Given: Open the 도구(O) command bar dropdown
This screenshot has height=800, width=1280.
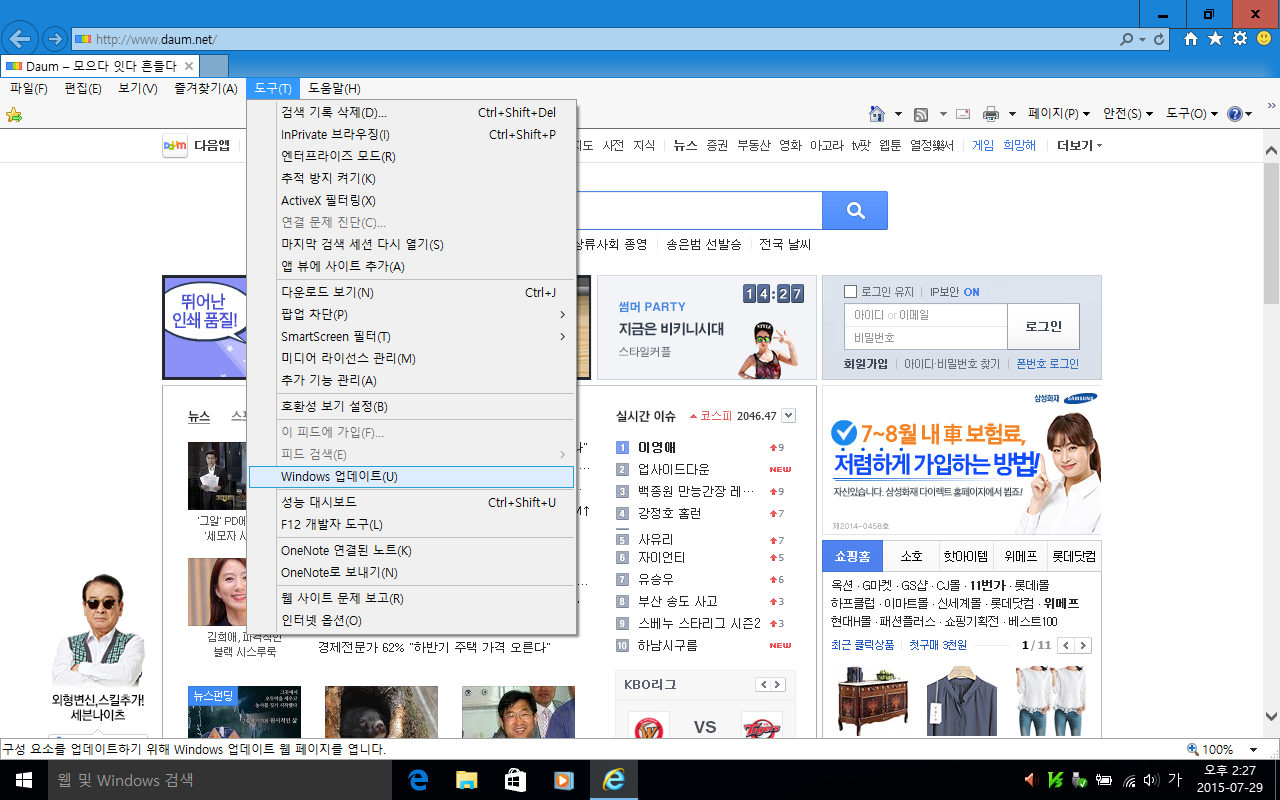Looking at the screenshot, I should (x=1192, y=114).
